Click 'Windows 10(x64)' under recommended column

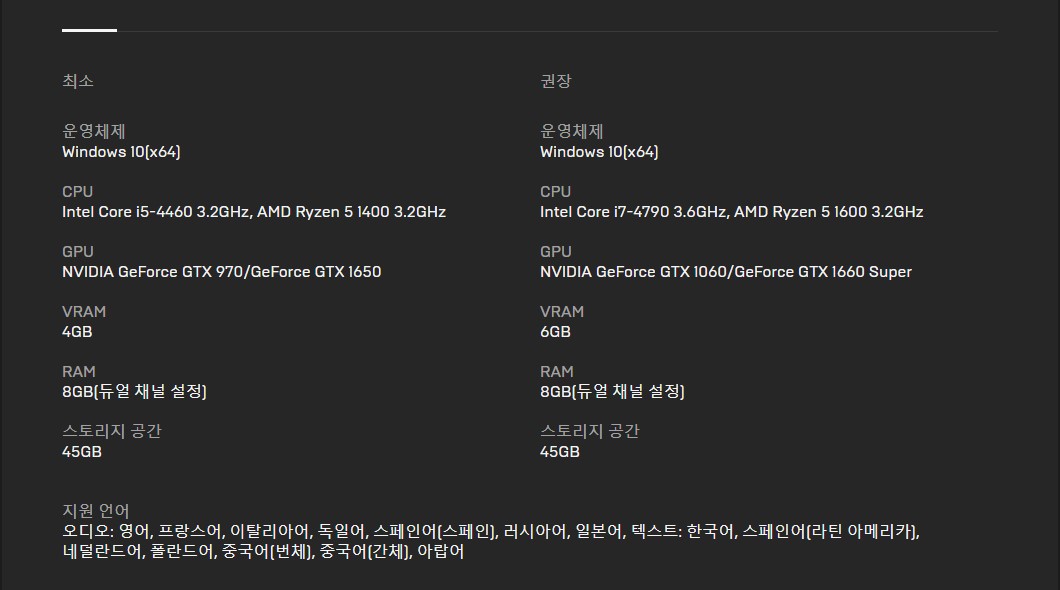[x=599, y=152]
